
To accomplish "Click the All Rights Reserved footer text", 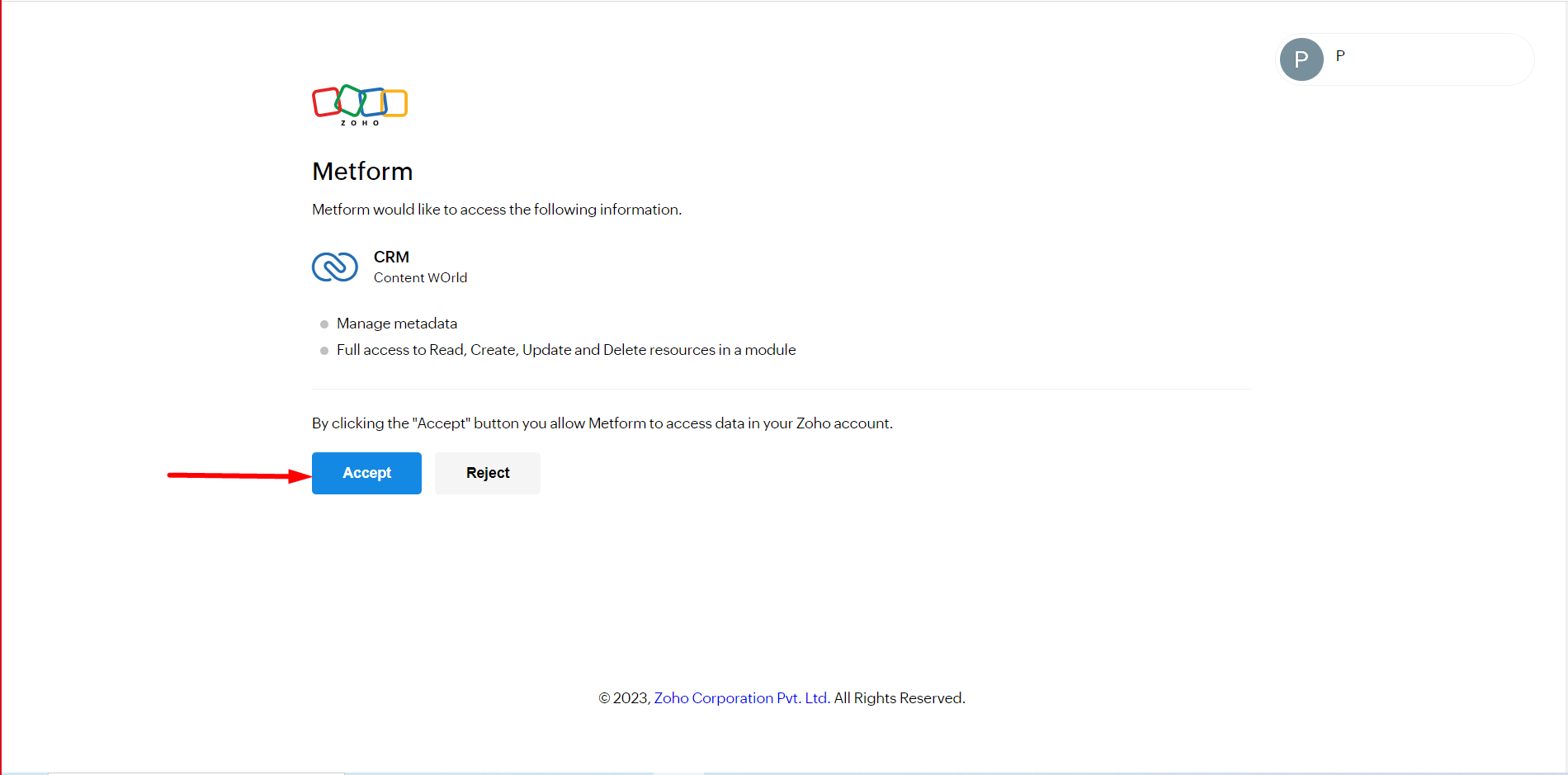I will pos(900,698).
